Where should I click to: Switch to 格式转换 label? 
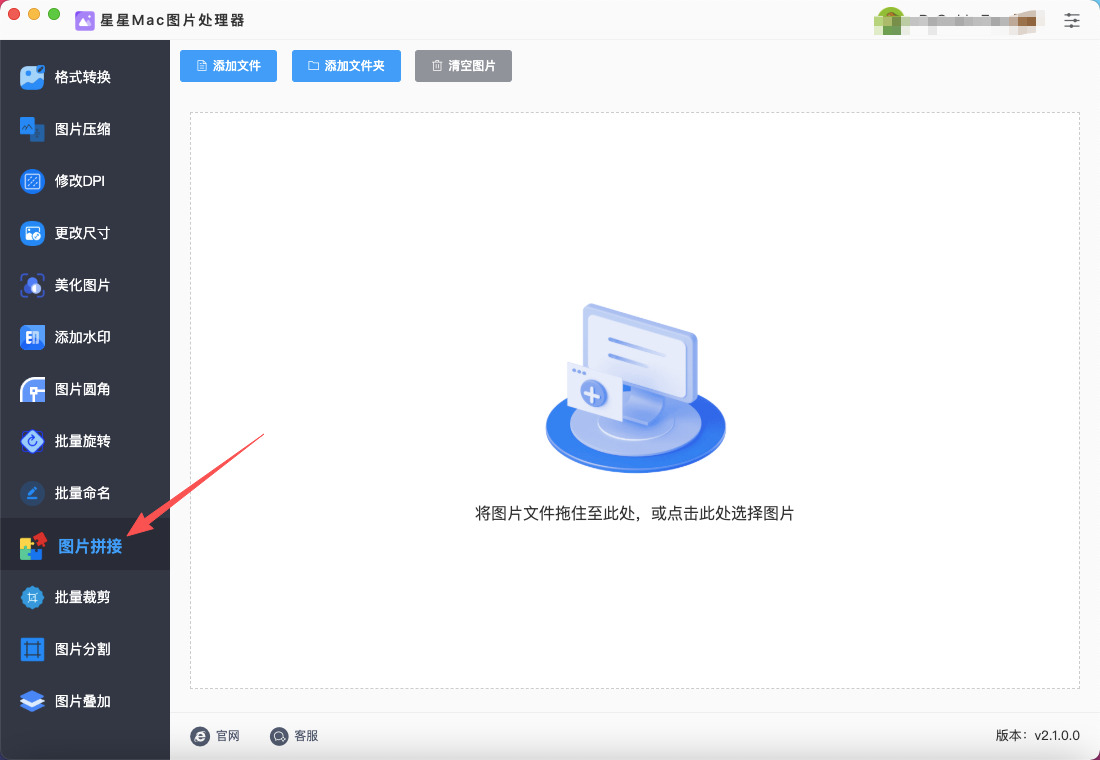click(83, 77)
